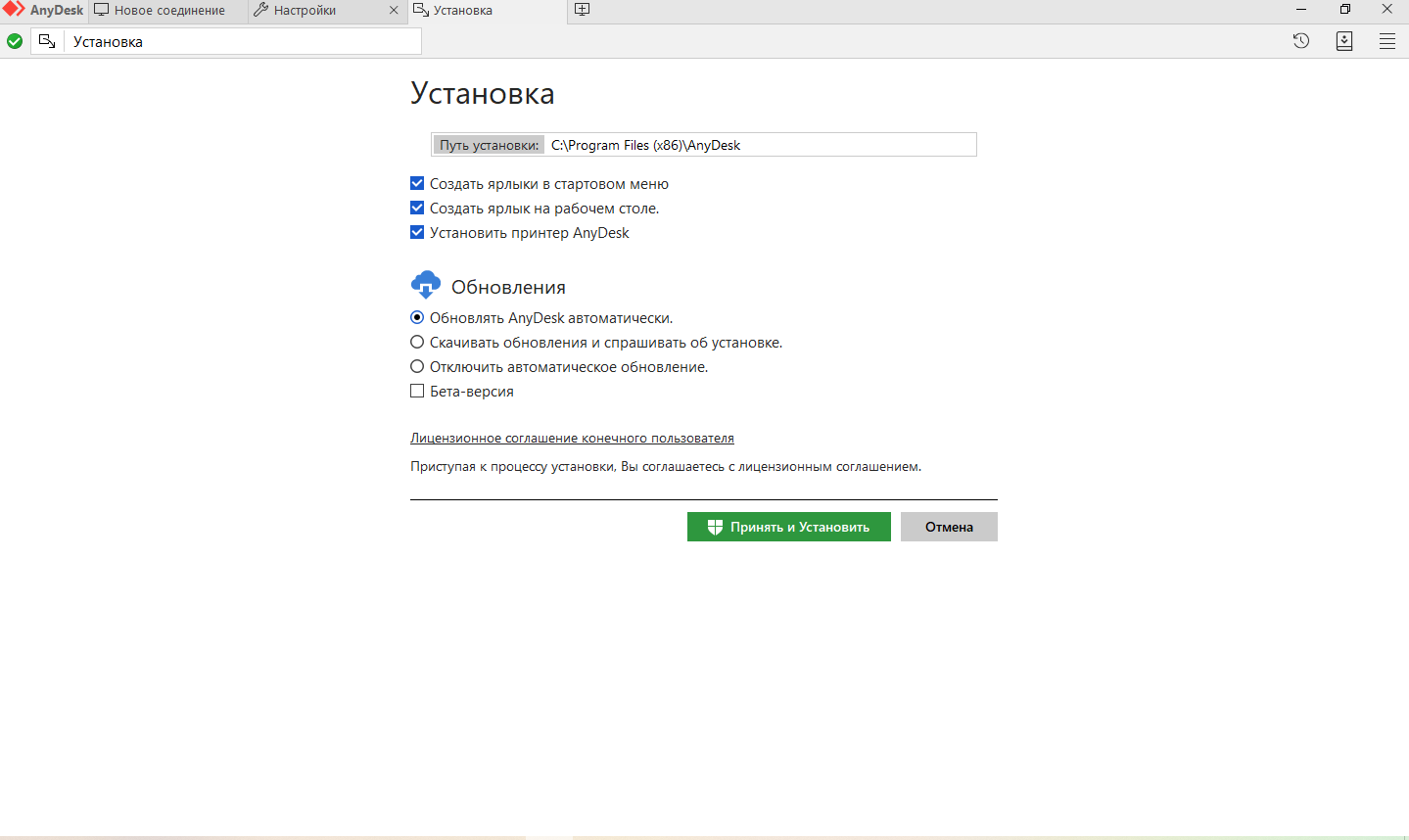Enable the Бета-версия checkbox

[x=417, y=391]
